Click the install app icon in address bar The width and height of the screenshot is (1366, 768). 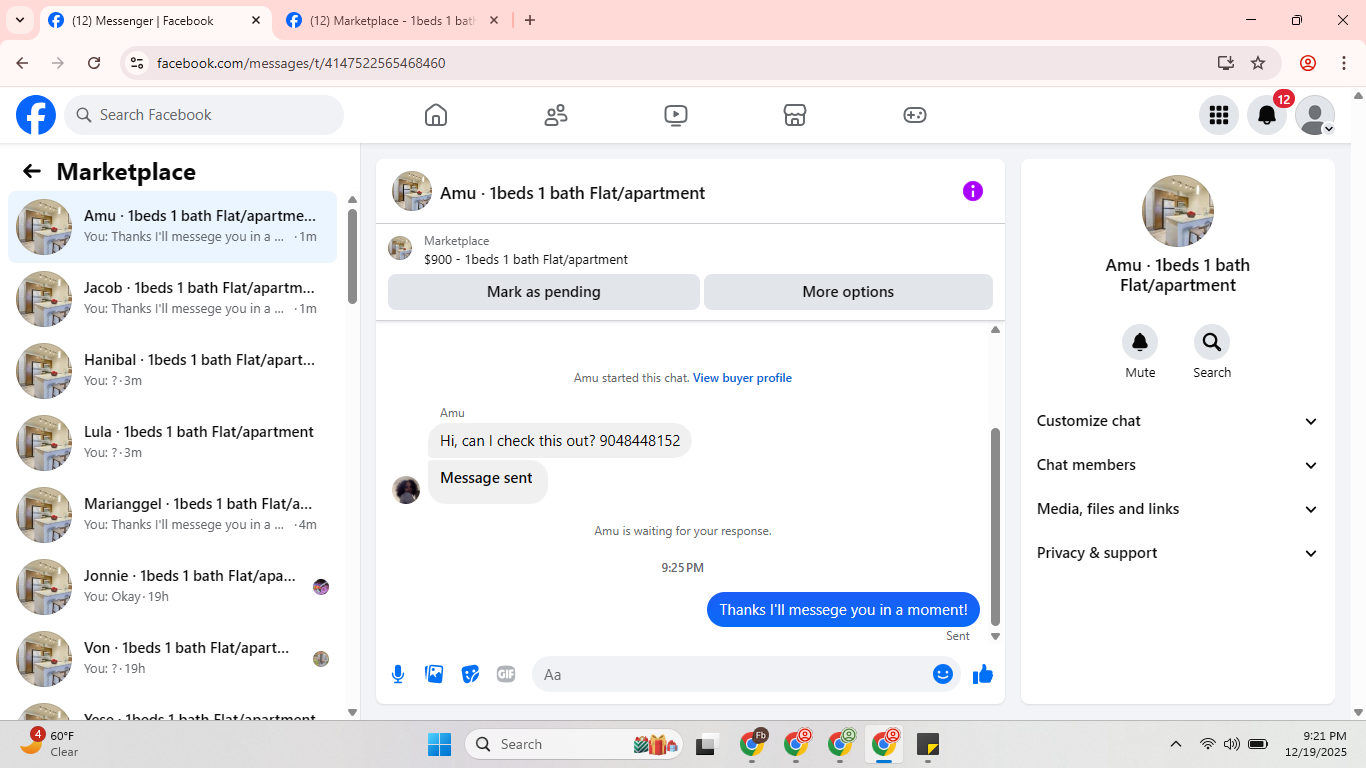1226,63
